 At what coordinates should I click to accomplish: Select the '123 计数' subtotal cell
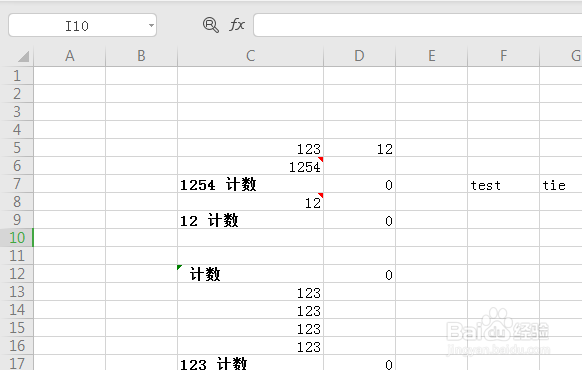(251, 363)
